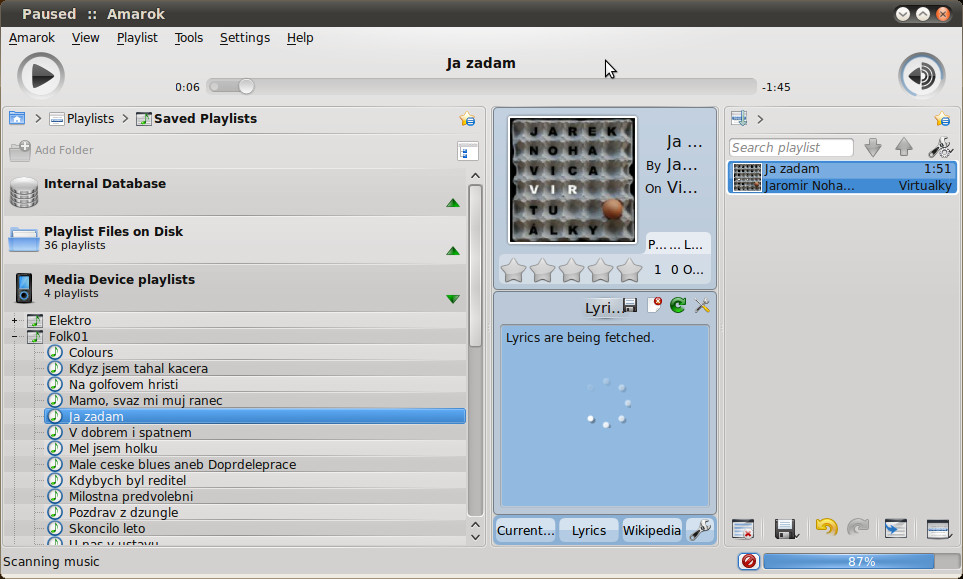Collapse Media Device playlists section
Image resolution: width=963 pixels, height=579 pixels.
[x=453, y=299]
